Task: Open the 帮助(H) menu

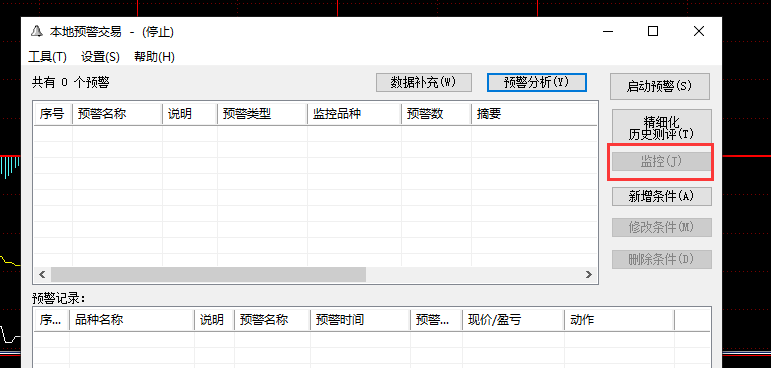Action: click(154, 57)
